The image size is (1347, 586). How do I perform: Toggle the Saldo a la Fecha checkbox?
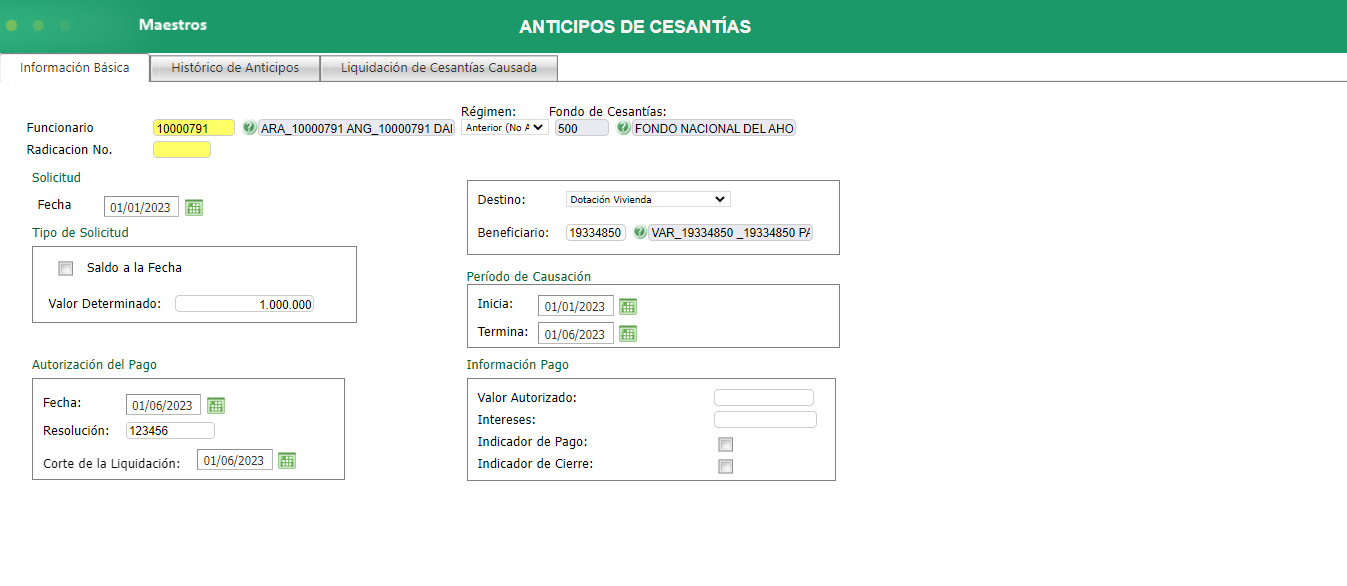tap(65, 268)
